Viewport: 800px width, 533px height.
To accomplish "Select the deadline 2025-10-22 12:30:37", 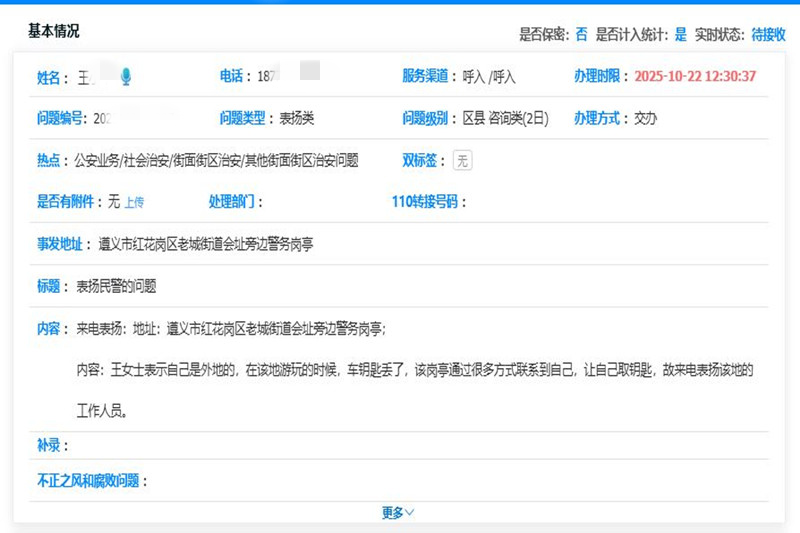I will pyautogui.click(x=695, y=76).
